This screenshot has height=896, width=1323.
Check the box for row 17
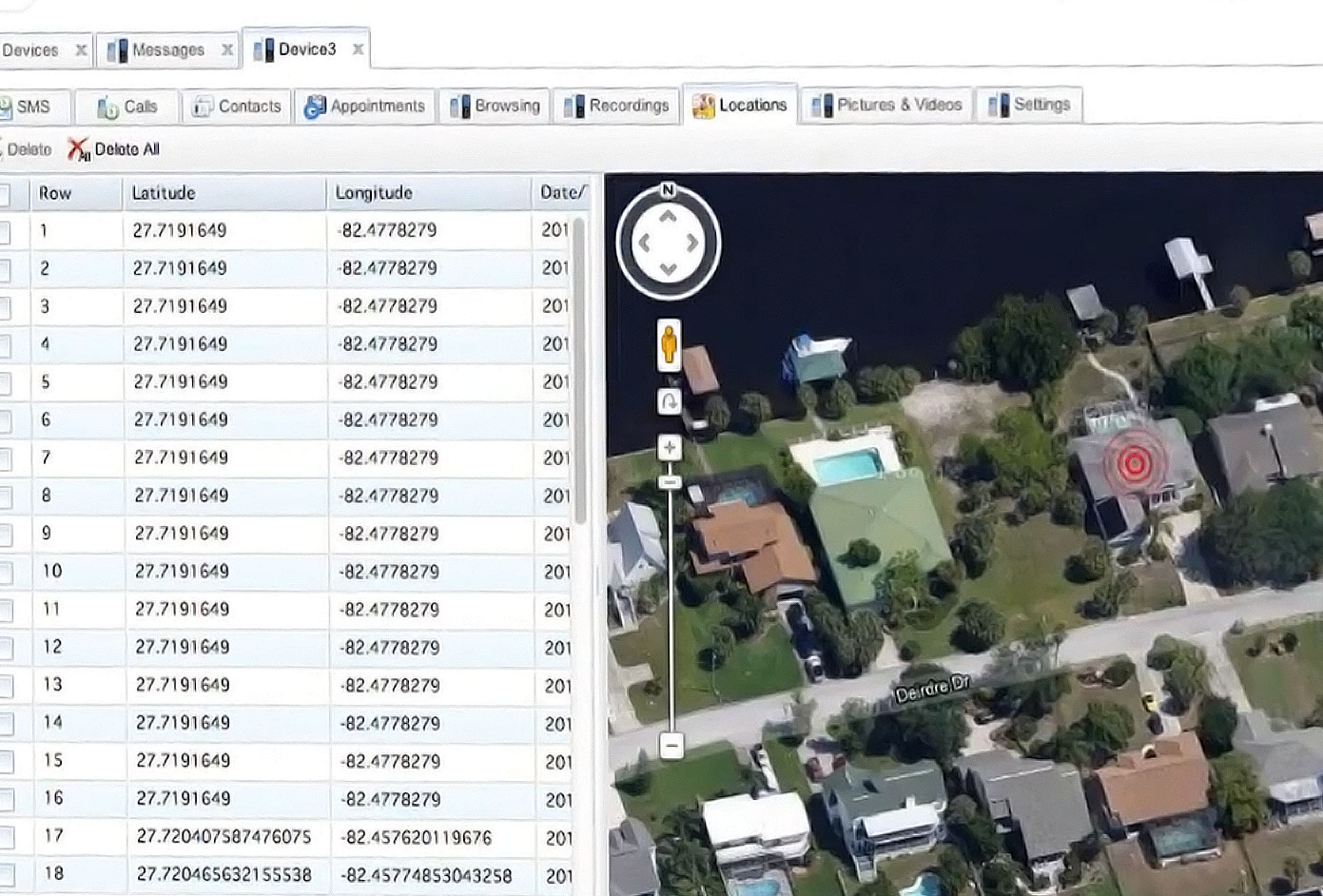pos(5,837)
